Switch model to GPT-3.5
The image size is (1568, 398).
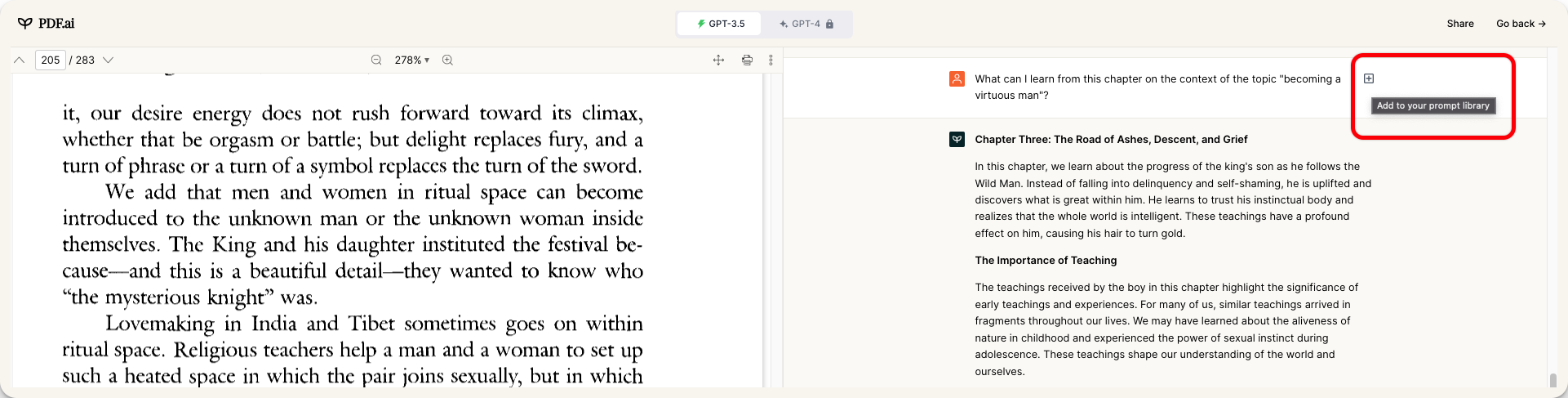point(720,24)
